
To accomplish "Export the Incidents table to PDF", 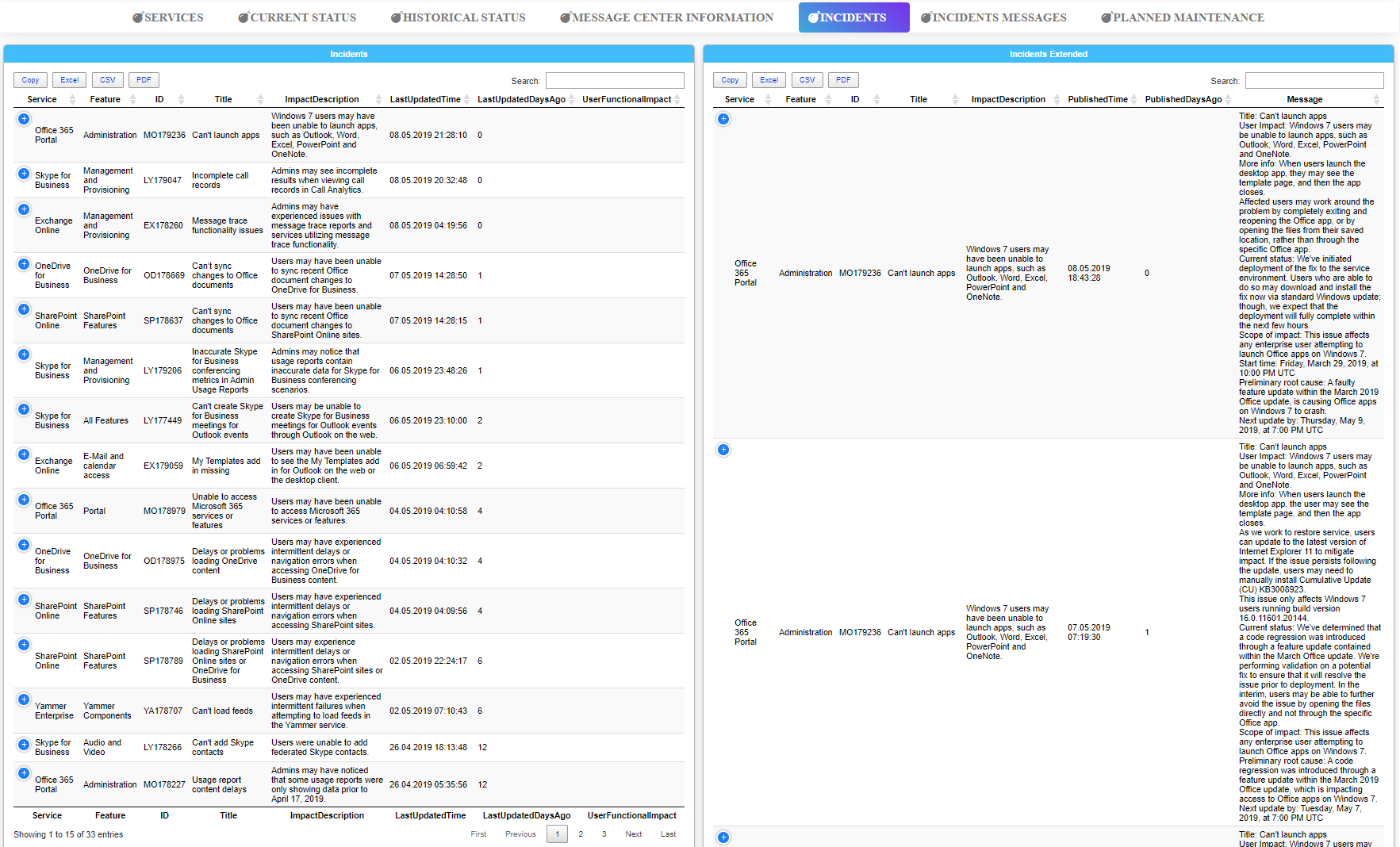I will [144, 79].
